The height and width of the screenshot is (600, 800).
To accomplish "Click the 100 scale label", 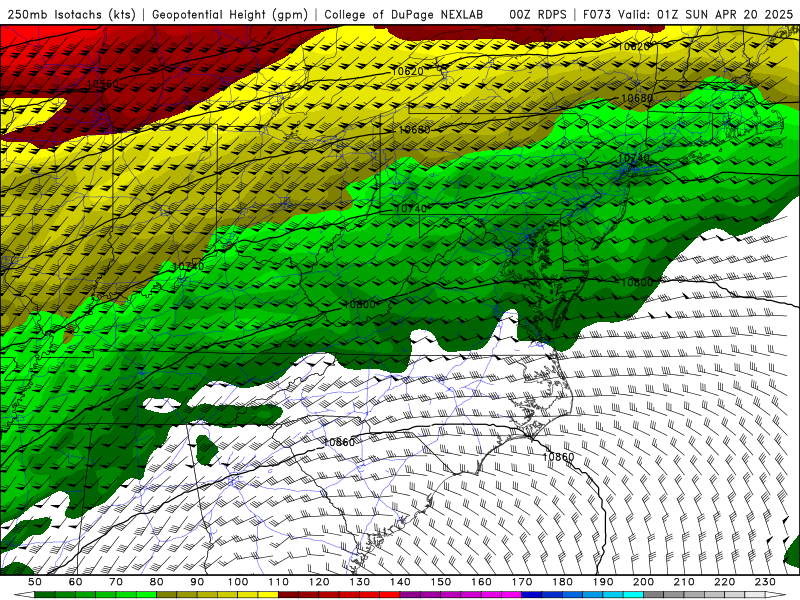I will pyautogui.click(x=238, y=582).
